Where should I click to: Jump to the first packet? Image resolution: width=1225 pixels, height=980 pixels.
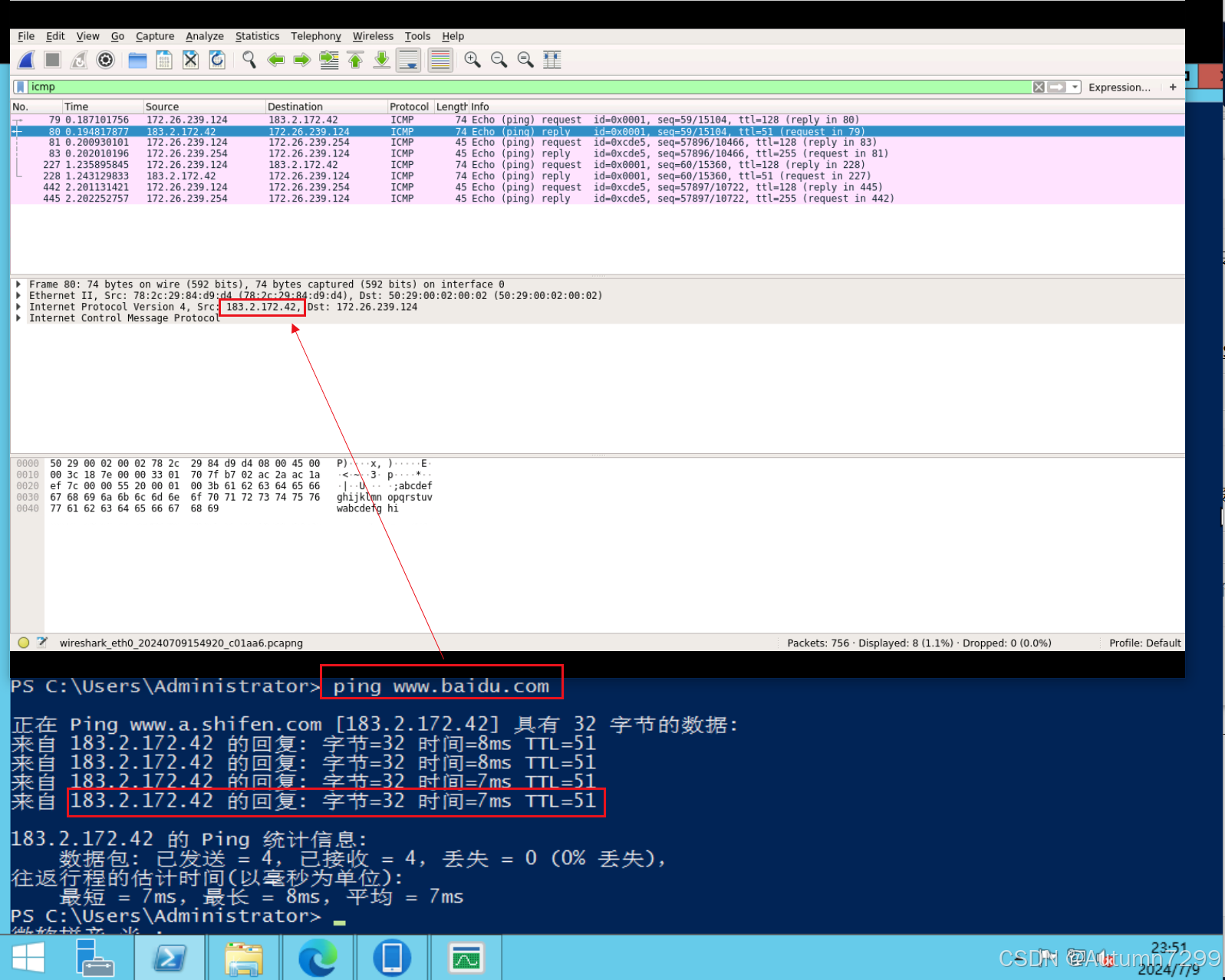[x=356, y=60]
